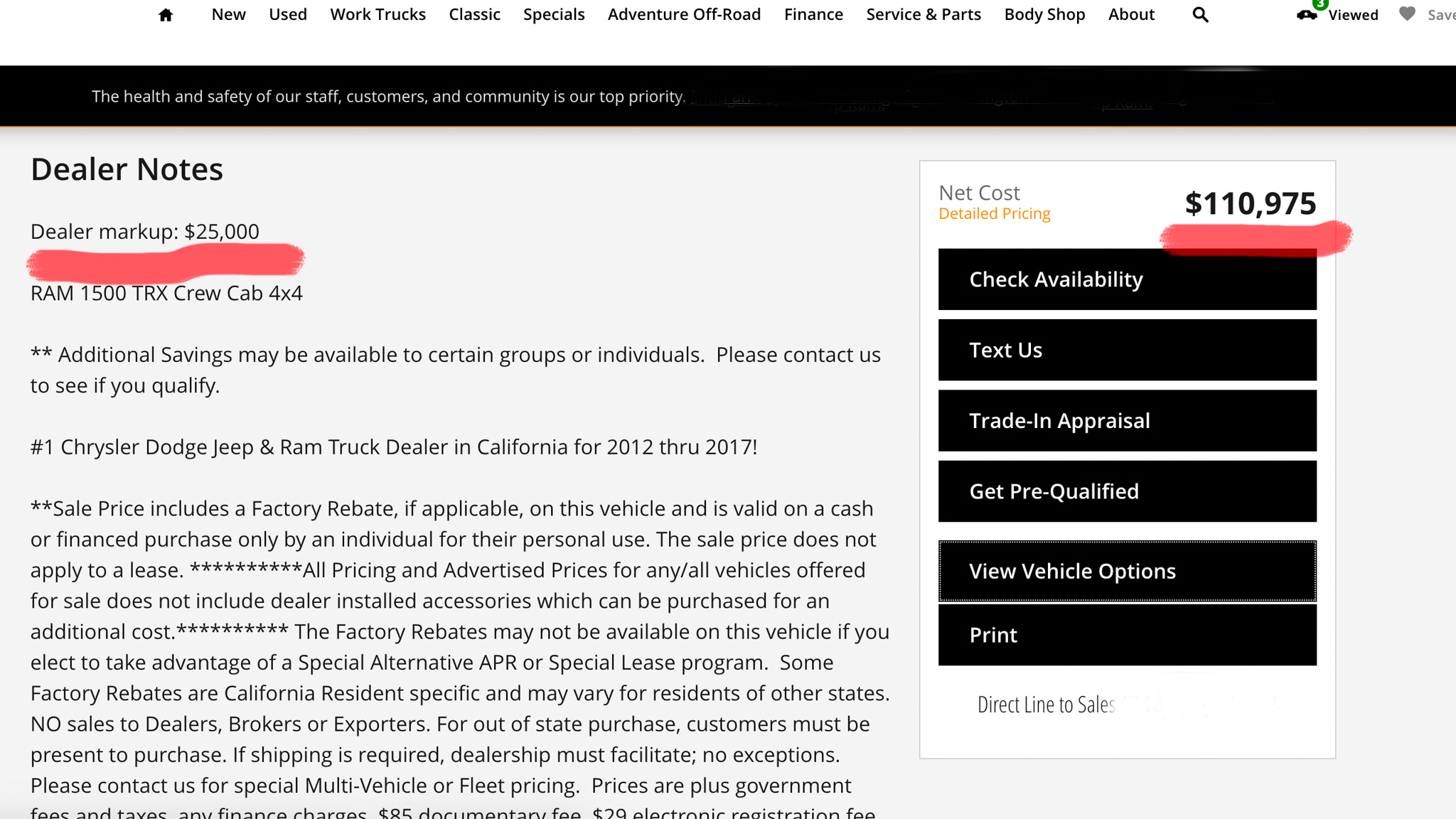This screenshot has height=819, width=1456.
Task: Click the View Vehicle Options button
Action: tap(1127, 572)
